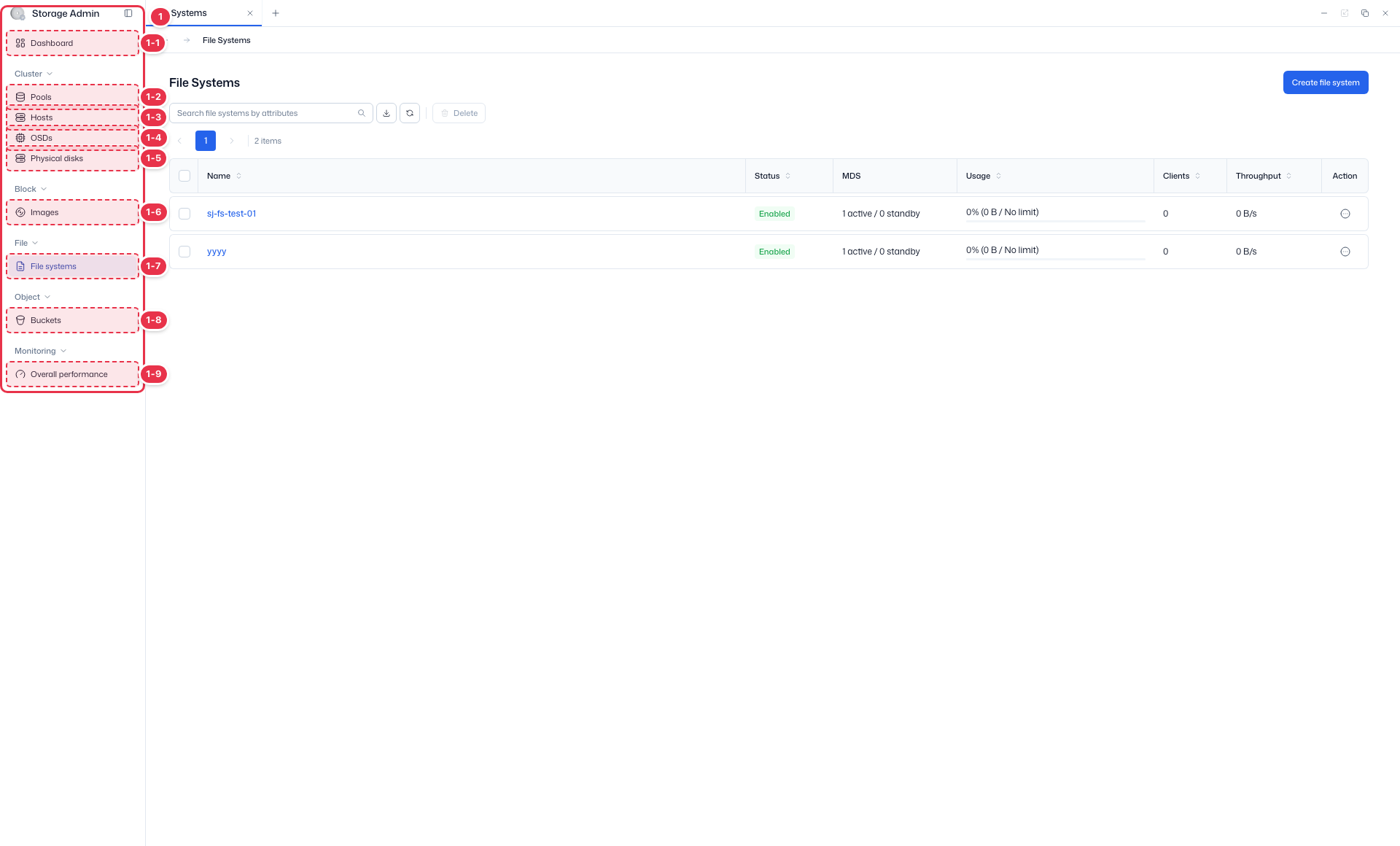Click the plus icon to add a new tab
1400x846 pixels.
(x=276, y=13)
